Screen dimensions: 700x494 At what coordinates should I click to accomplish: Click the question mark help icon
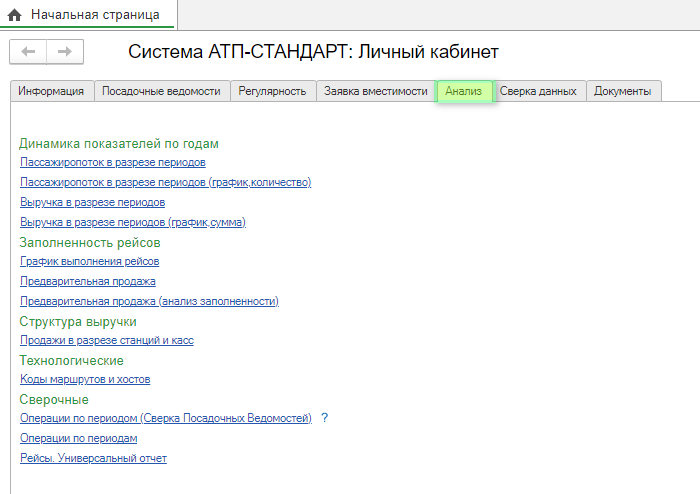[x=324, y=418]
